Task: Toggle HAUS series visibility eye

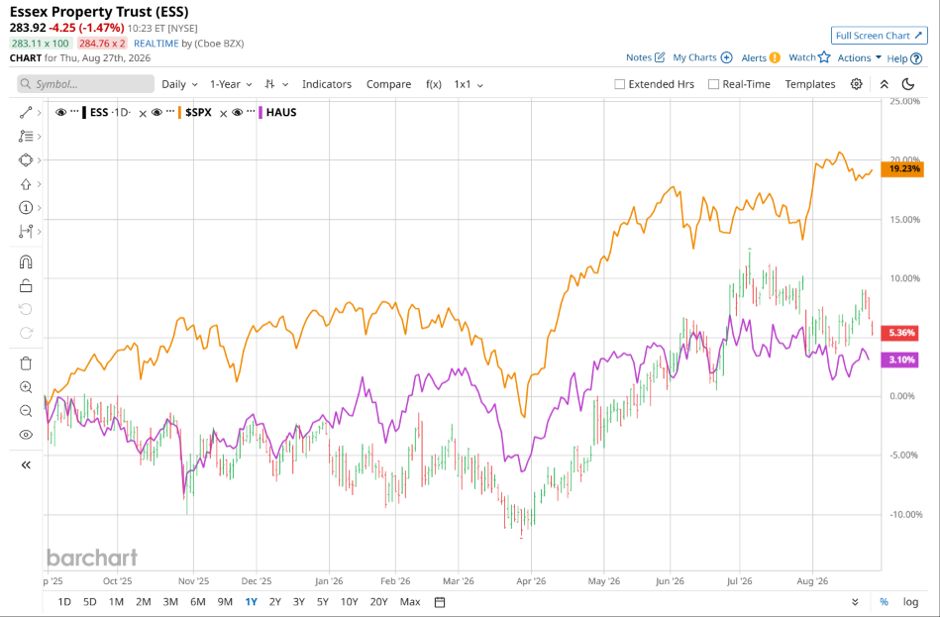Action: coord(237,112)
